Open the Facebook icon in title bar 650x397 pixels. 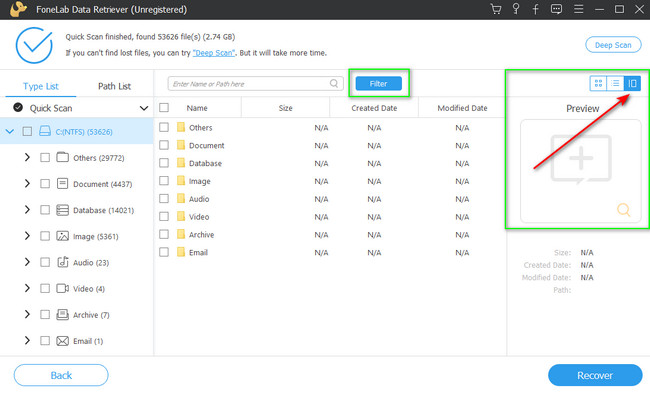[536, 9]
